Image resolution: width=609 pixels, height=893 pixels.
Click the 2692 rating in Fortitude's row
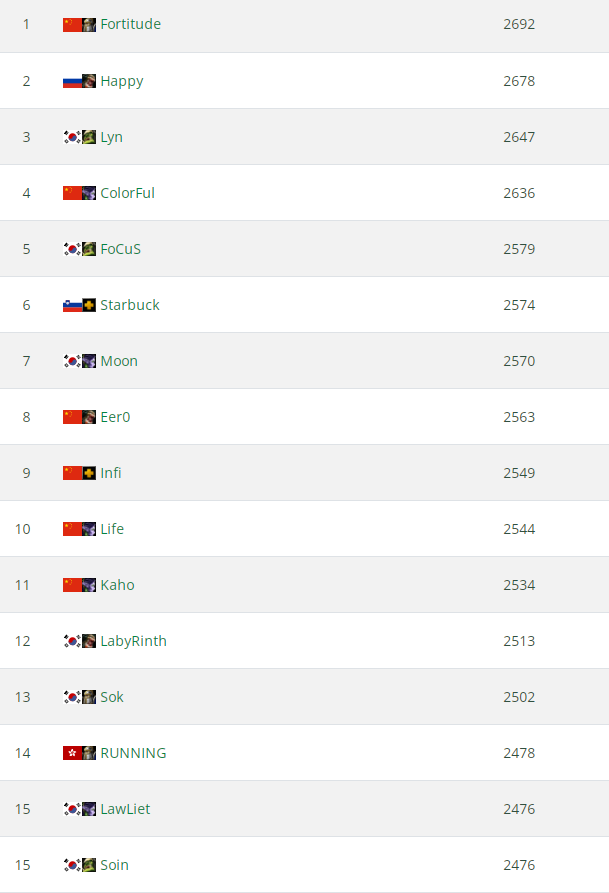(x=519, y=24)
